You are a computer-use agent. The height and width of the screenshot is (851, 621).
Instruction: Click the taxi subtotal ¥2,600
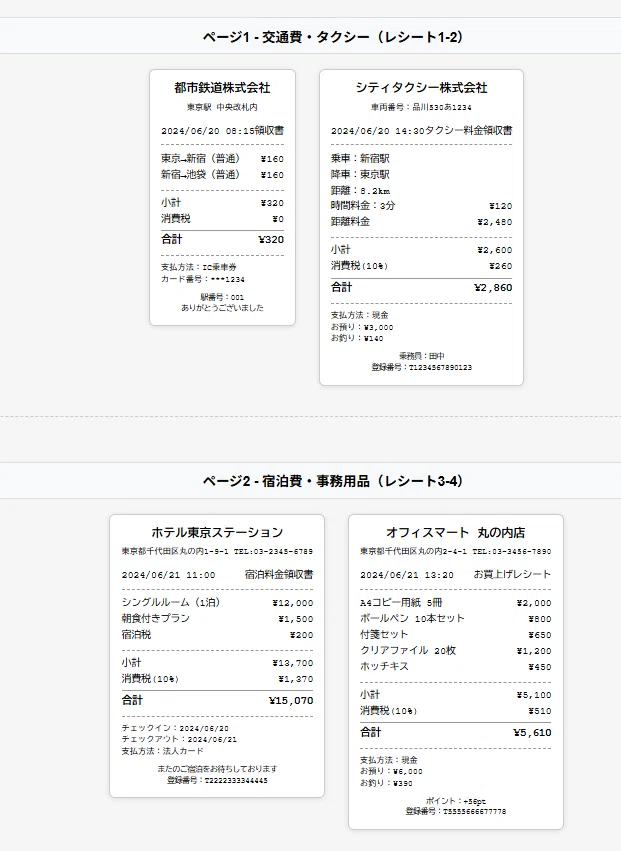[495, 250]
